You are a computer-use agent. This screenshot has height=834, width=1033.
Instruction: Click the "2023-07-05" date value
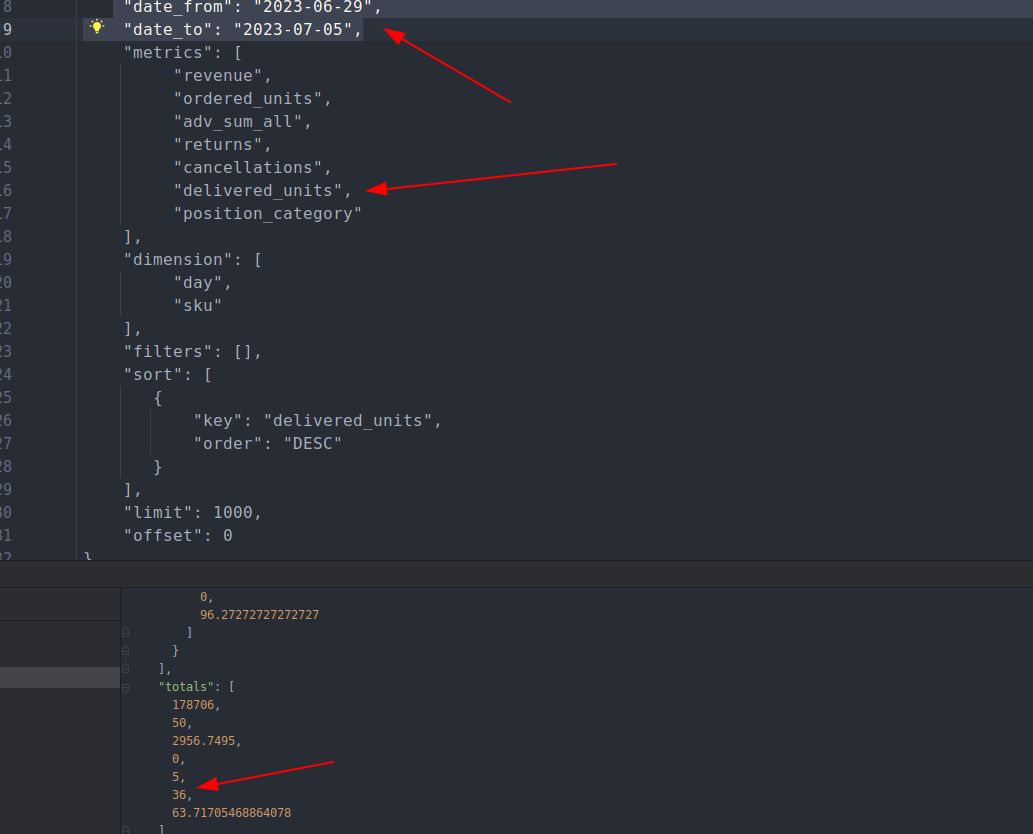coord(293,30)
